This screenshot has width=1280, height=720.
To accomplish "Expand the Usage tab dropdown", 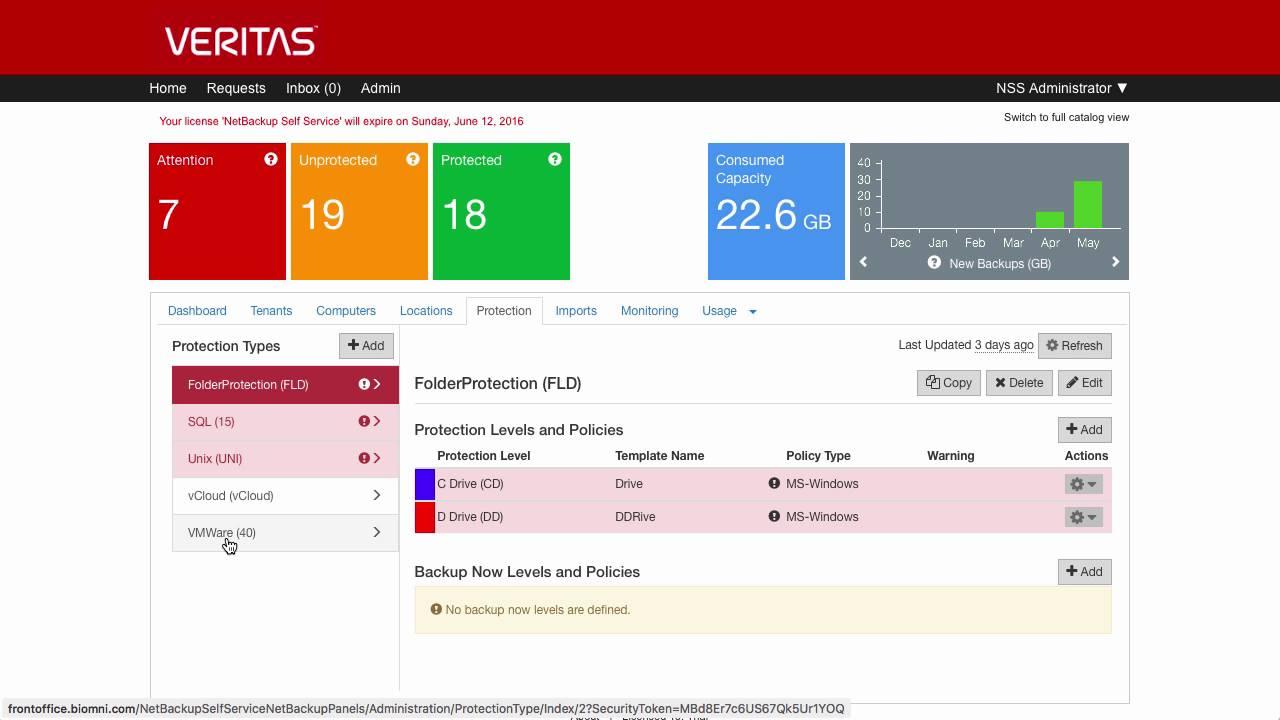I will point(752,311).
